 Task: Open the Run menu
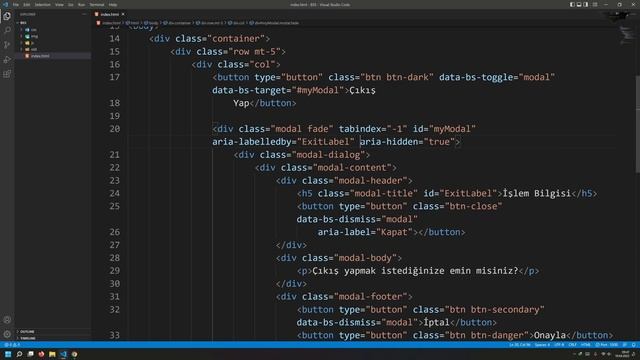point(81,5)
